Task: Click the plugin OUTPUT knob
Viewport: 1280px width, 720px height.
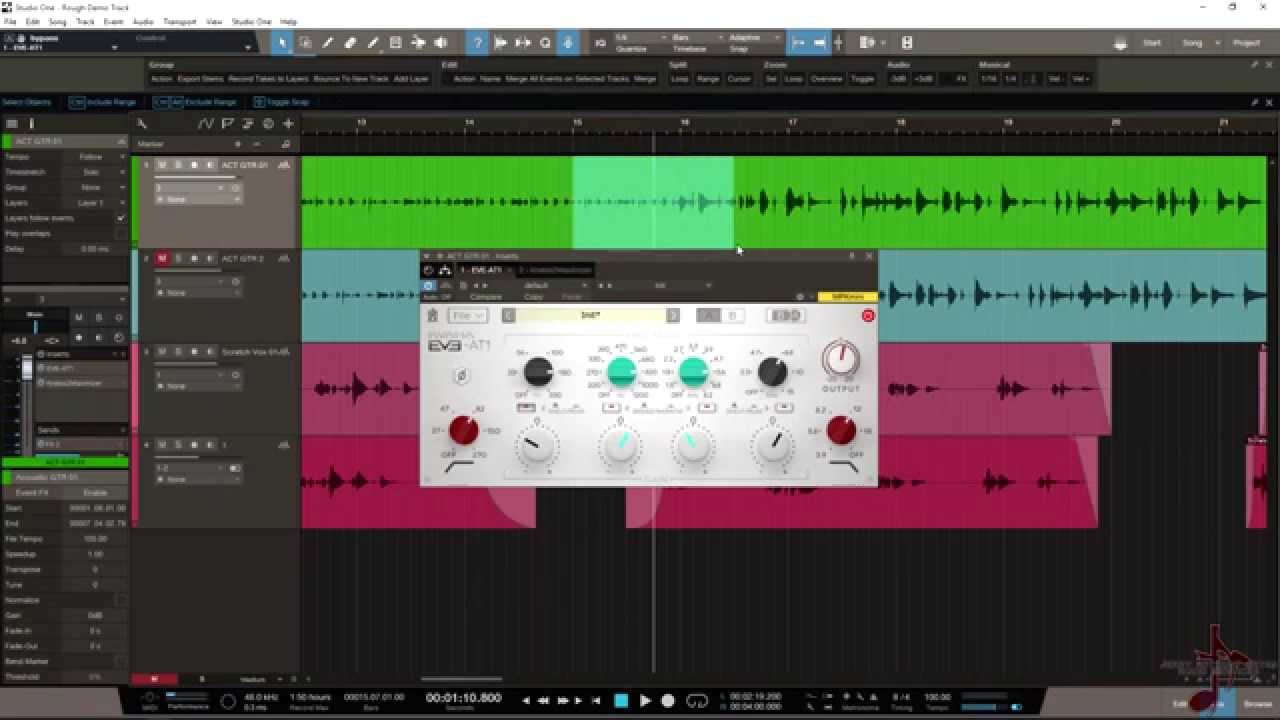Action: point(841,358)
